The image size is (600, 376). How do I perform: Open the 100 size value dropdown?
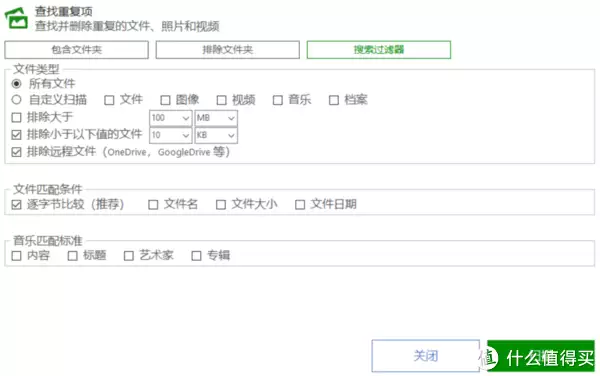(171, 118)
